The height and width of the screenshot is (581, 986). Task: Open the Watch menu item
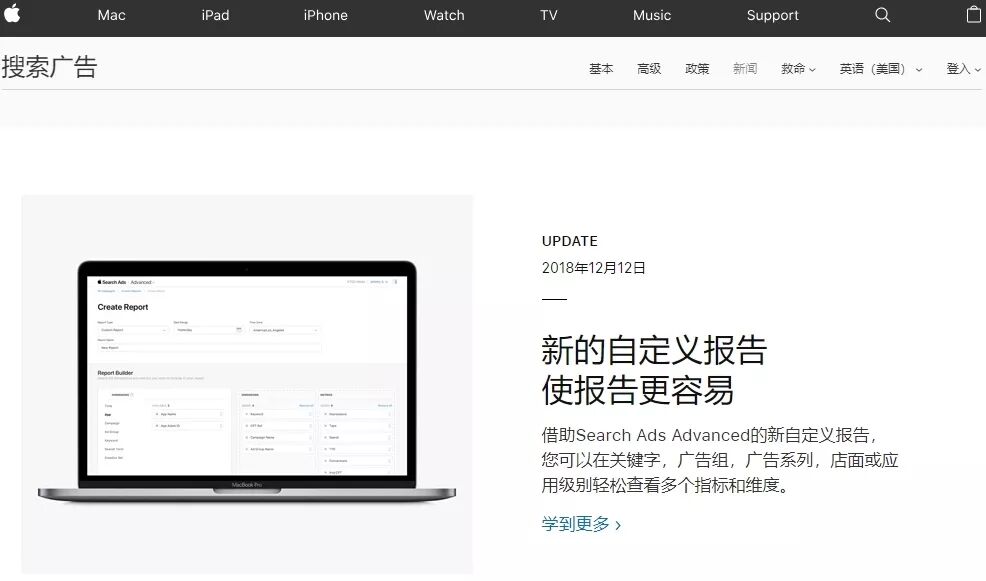click(x=444, y=15)
